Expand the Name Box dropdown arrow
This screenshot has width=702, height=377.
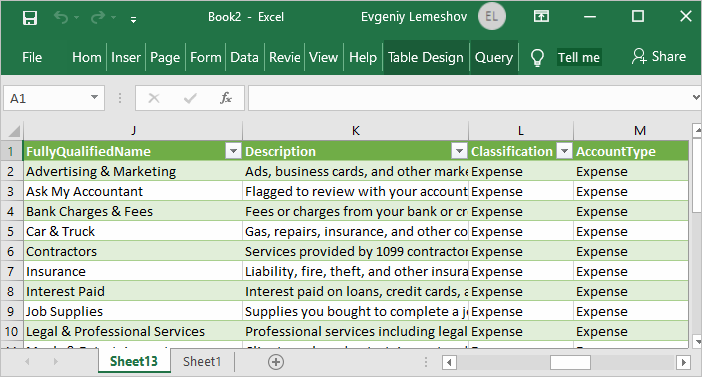pyautogui.click(x=94, y=98)
